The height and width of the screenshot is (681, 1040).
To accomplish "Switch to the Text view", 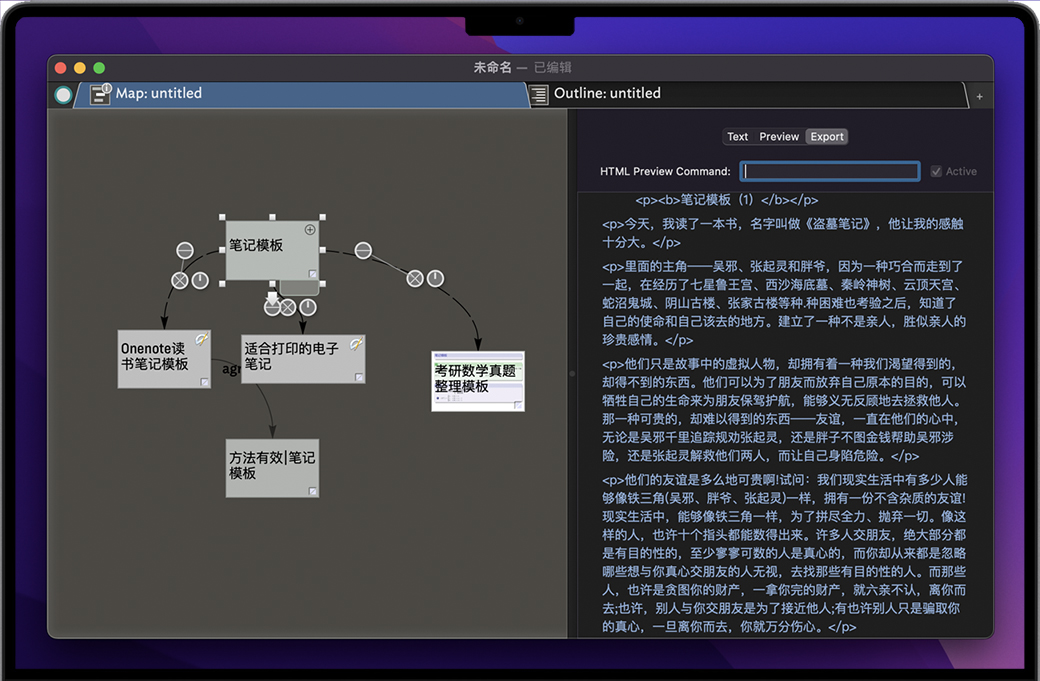I will click(738, 137).
